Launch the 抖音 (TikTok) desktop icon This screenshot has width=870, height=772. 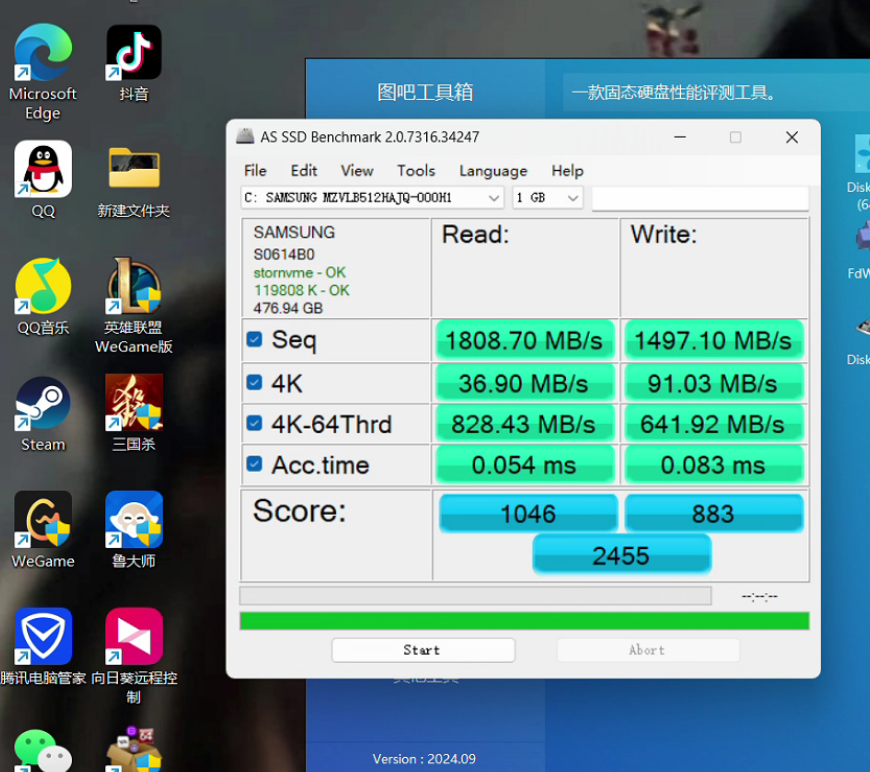click(134, 52)
